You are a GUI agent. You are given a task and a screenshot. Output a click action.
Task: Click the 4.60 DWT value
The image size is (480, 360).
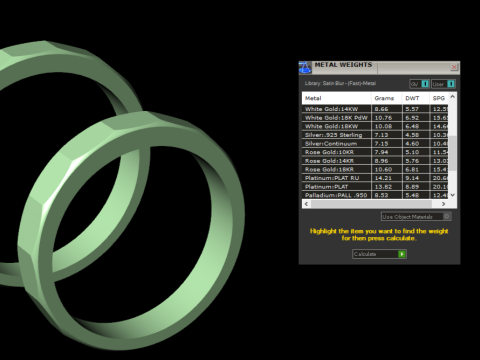click(x=412, y=144)
